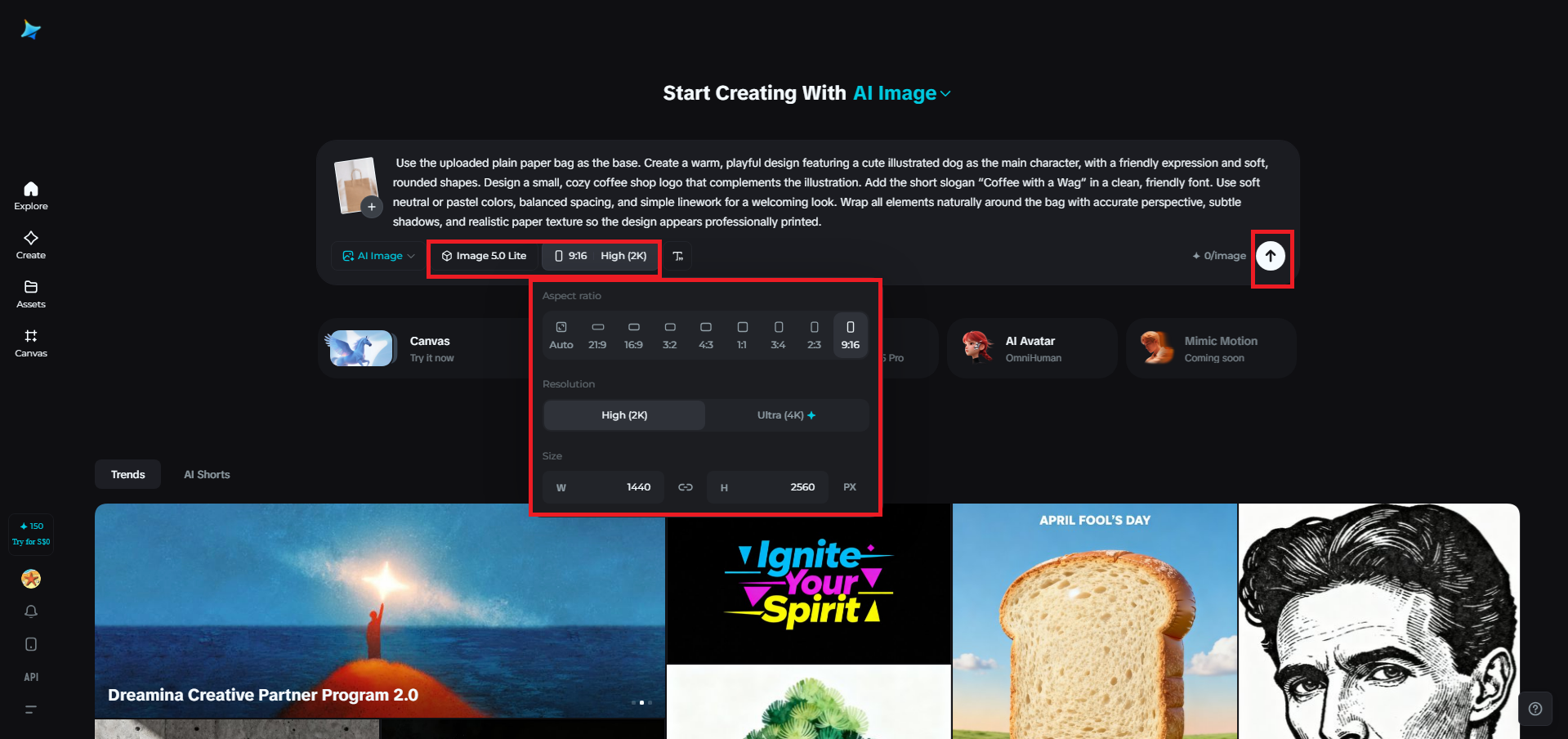Click the link width-height chain icon

pos(686,487)
